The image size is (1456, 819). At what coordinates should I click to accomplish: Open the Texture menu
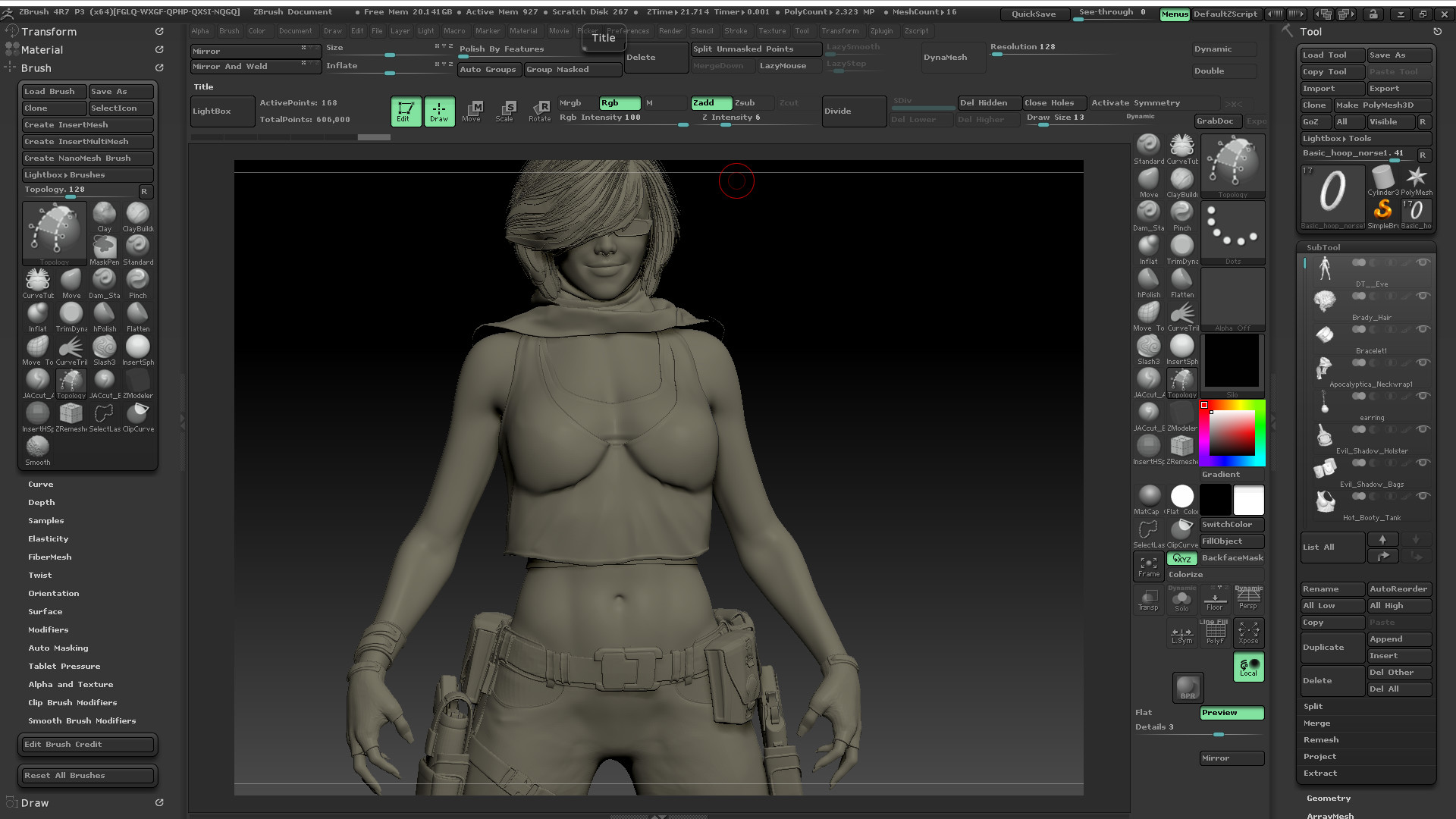point(772,31)
